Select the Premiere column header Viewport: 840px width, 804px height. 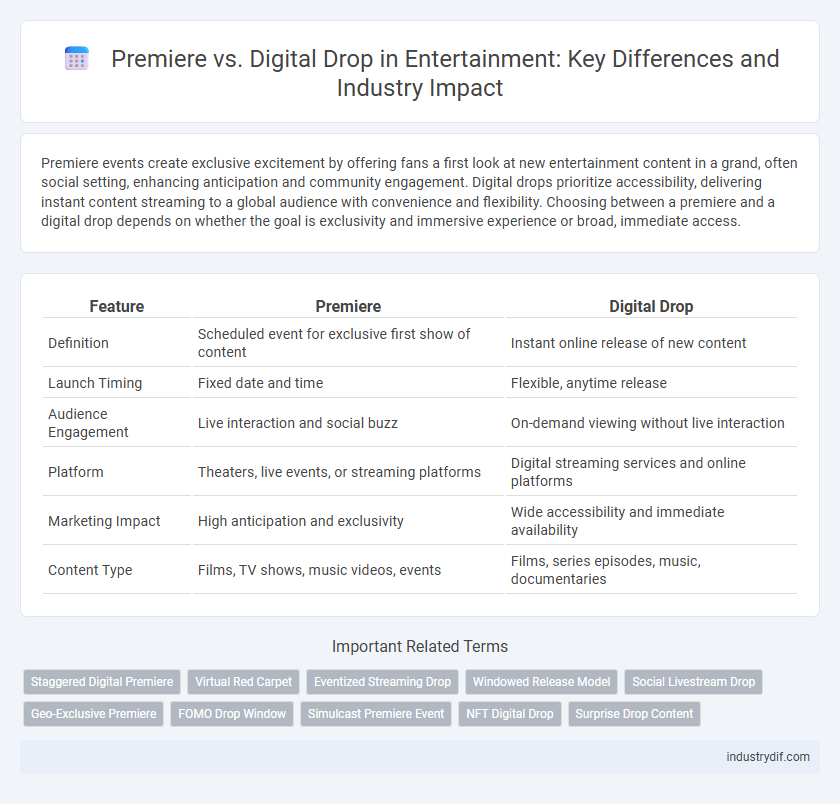coord(348,306)
